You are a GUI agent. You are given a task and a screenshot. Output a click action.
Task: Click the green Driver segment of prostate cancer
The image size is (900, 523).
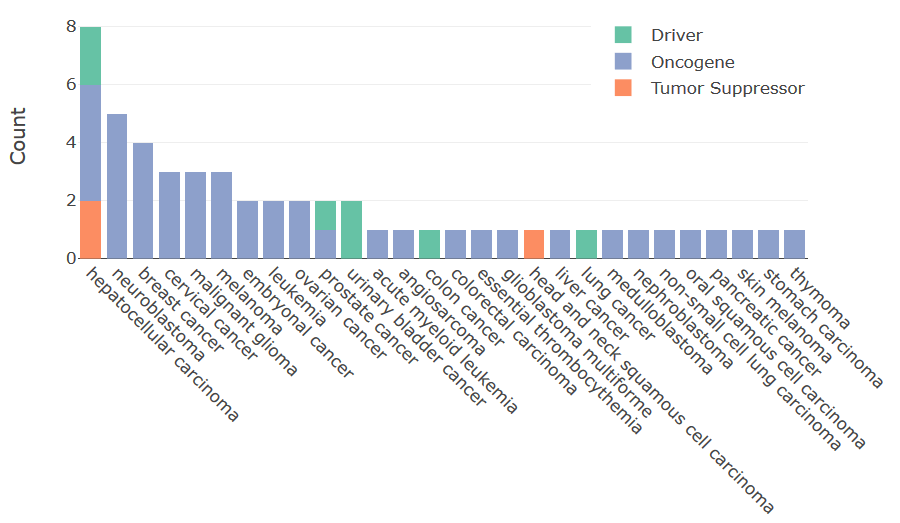point(325,215)
